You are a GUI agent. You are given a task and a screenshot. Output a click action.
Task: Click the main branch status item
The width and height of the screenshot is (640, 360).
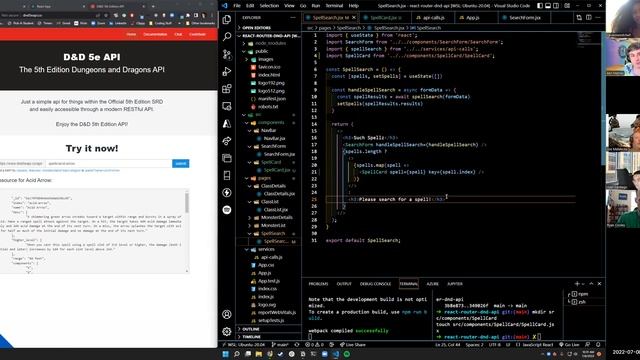click(x=280, y=344)
